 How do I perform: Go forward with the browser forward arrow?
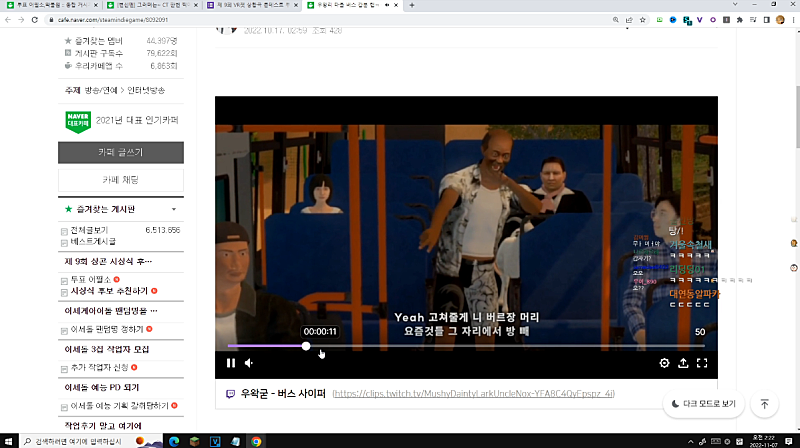point(21,20)
